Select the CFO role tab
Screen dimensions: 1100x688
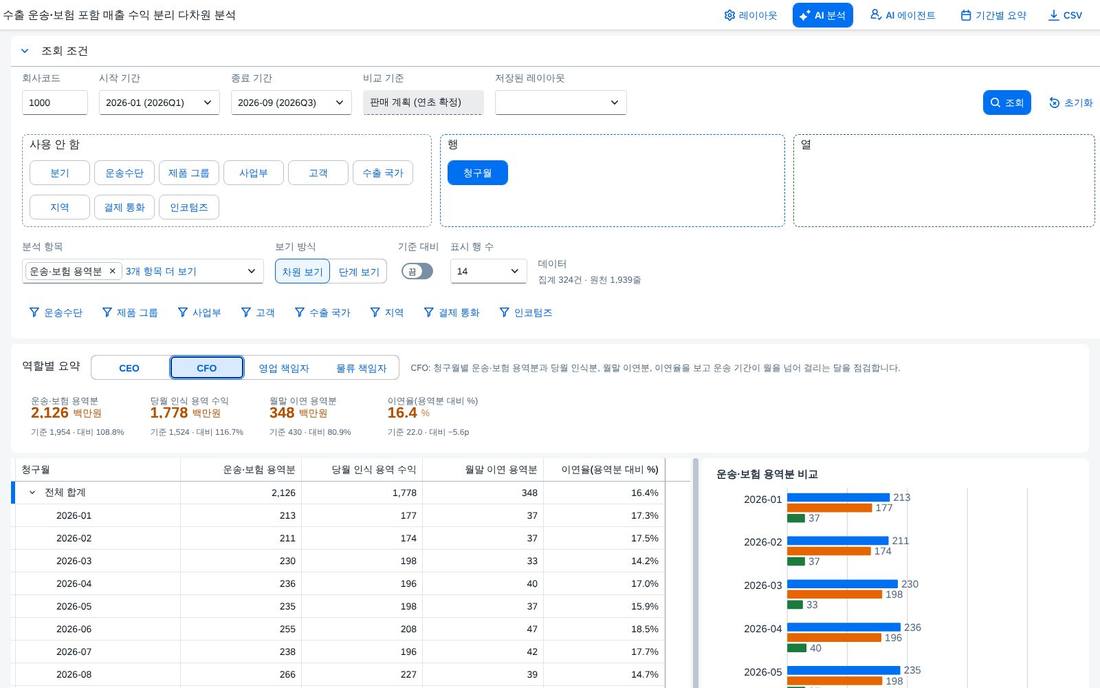click(206, 367)
